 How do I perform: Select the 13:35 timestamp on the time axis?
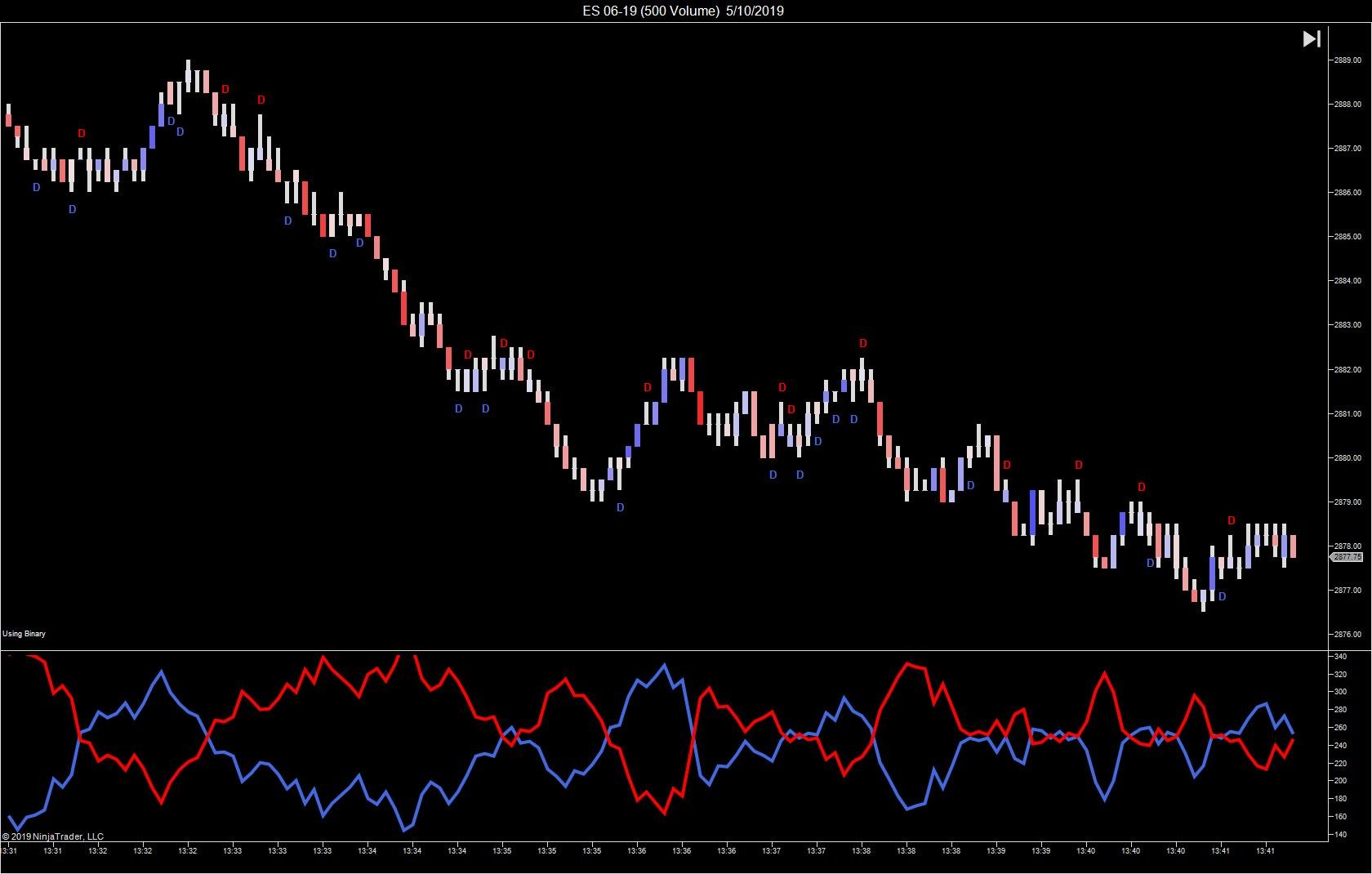(x=549, y=850)
